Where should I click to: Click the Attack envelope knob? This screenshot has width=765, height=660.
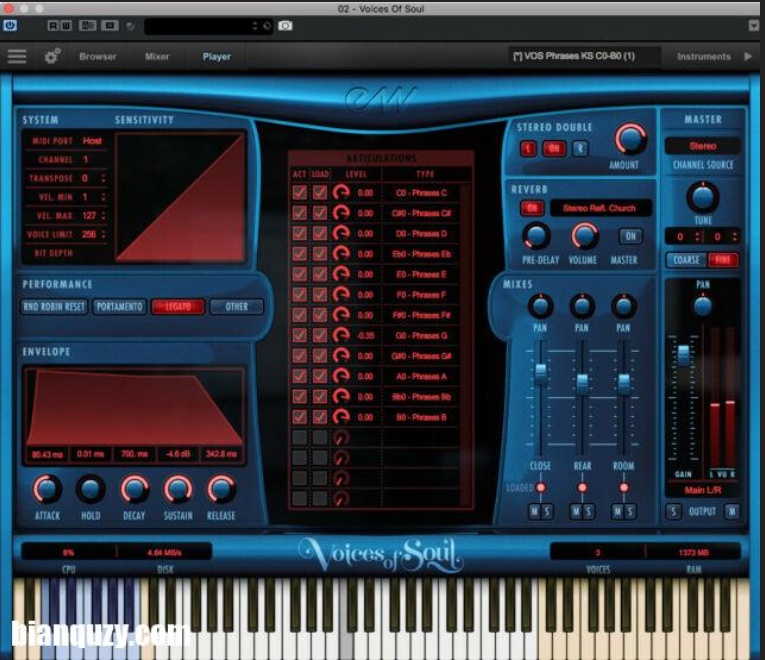pos(47,489)
